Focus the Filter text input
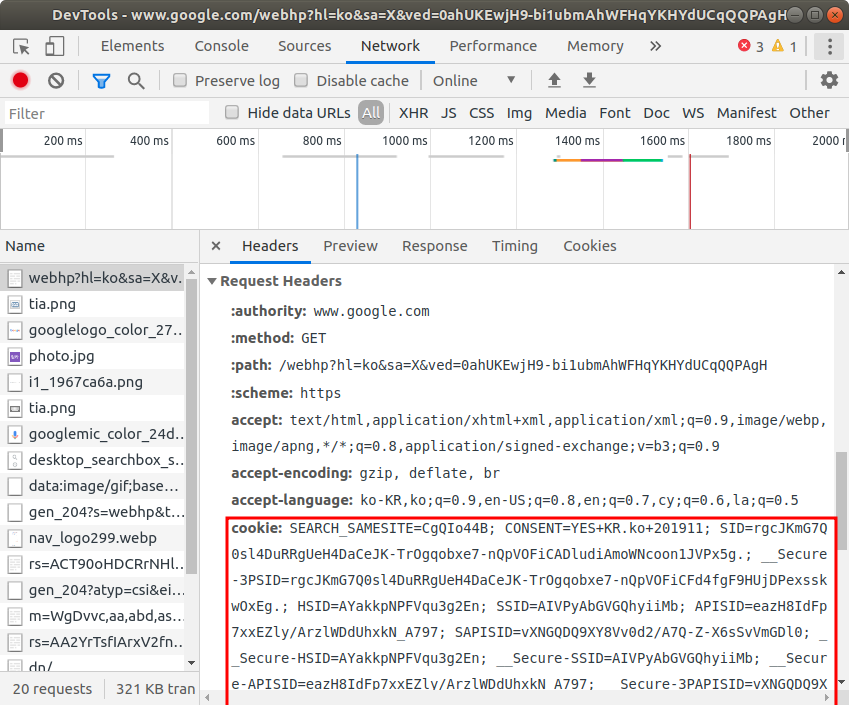 coord(107,113)
